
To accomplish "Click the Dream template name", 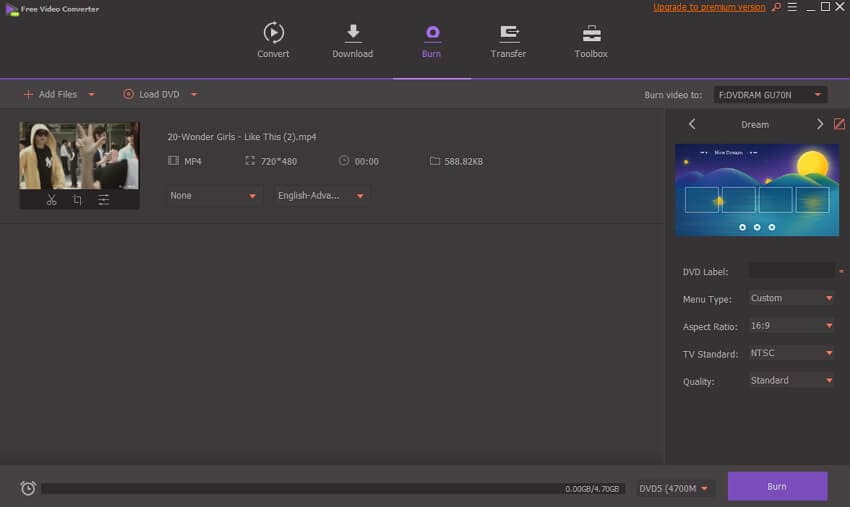I will point(755,125).
